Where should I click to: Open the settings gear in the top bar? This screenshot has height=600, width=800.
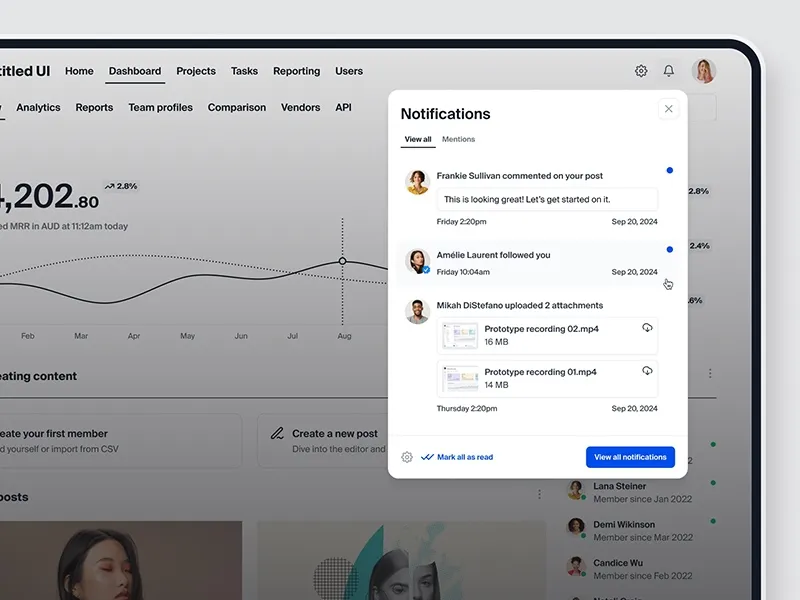(x=640, y=72)
